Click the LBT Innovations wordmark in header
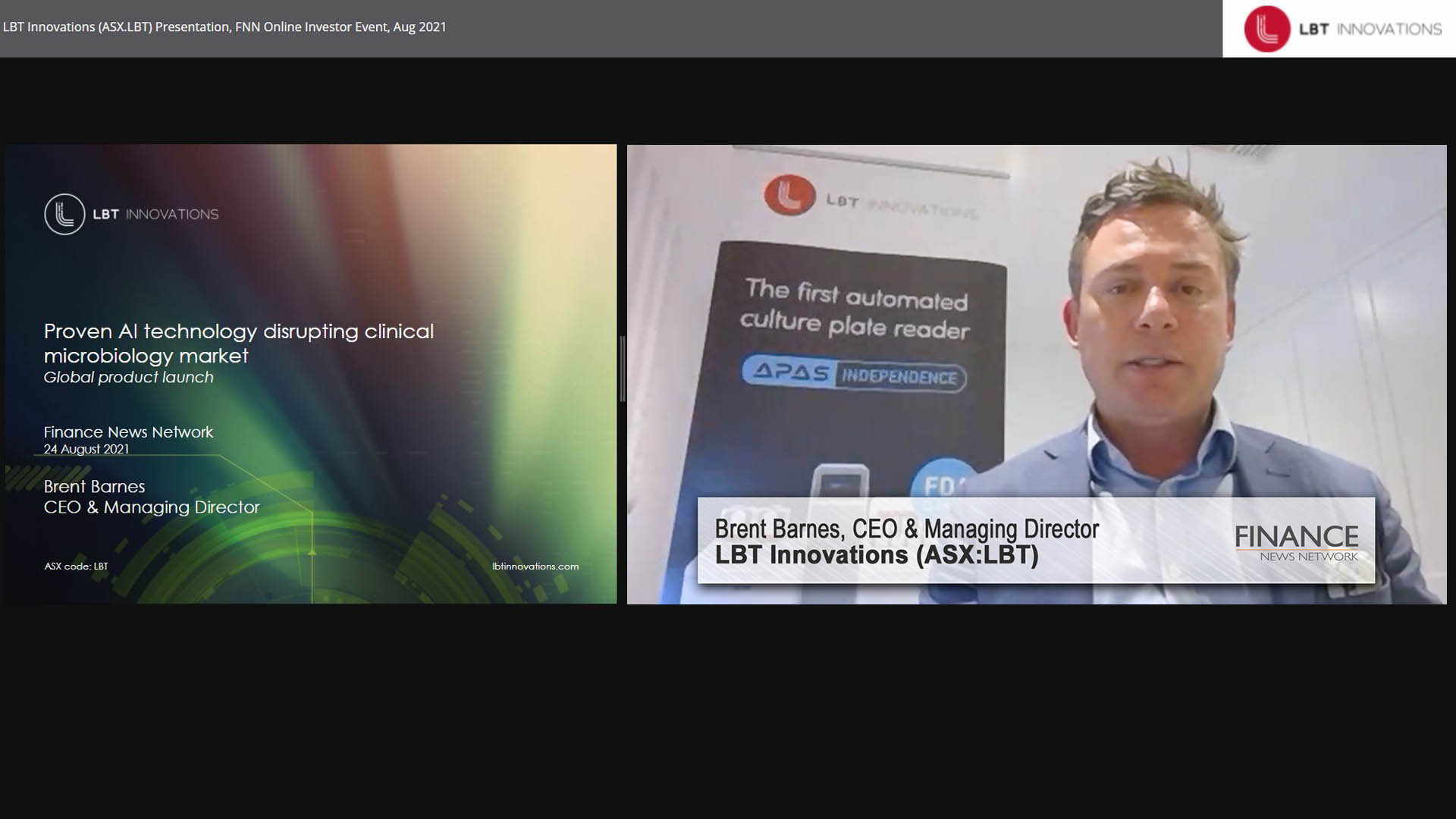The image size is (1456, 819). (x=1370, y=29)
